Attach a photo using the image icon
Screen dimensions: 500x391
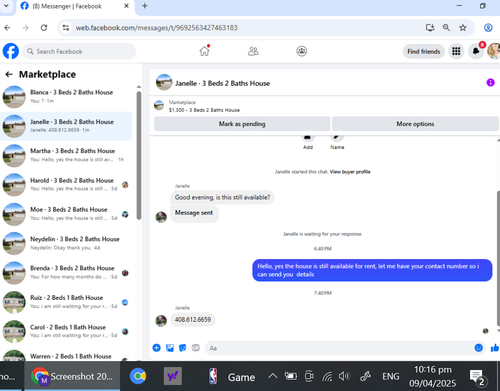[x=170, y=348]
